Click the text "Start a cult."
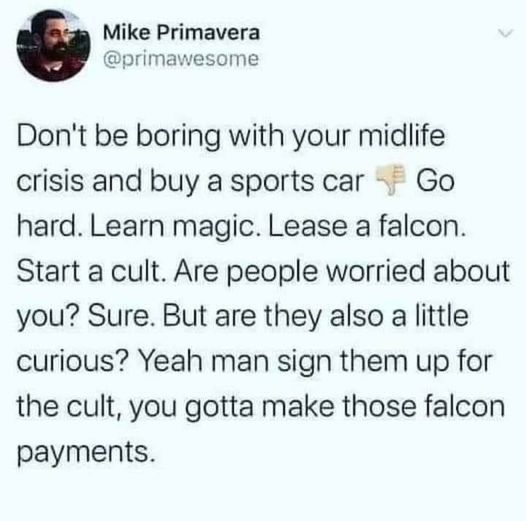 [x=93, y=271]
